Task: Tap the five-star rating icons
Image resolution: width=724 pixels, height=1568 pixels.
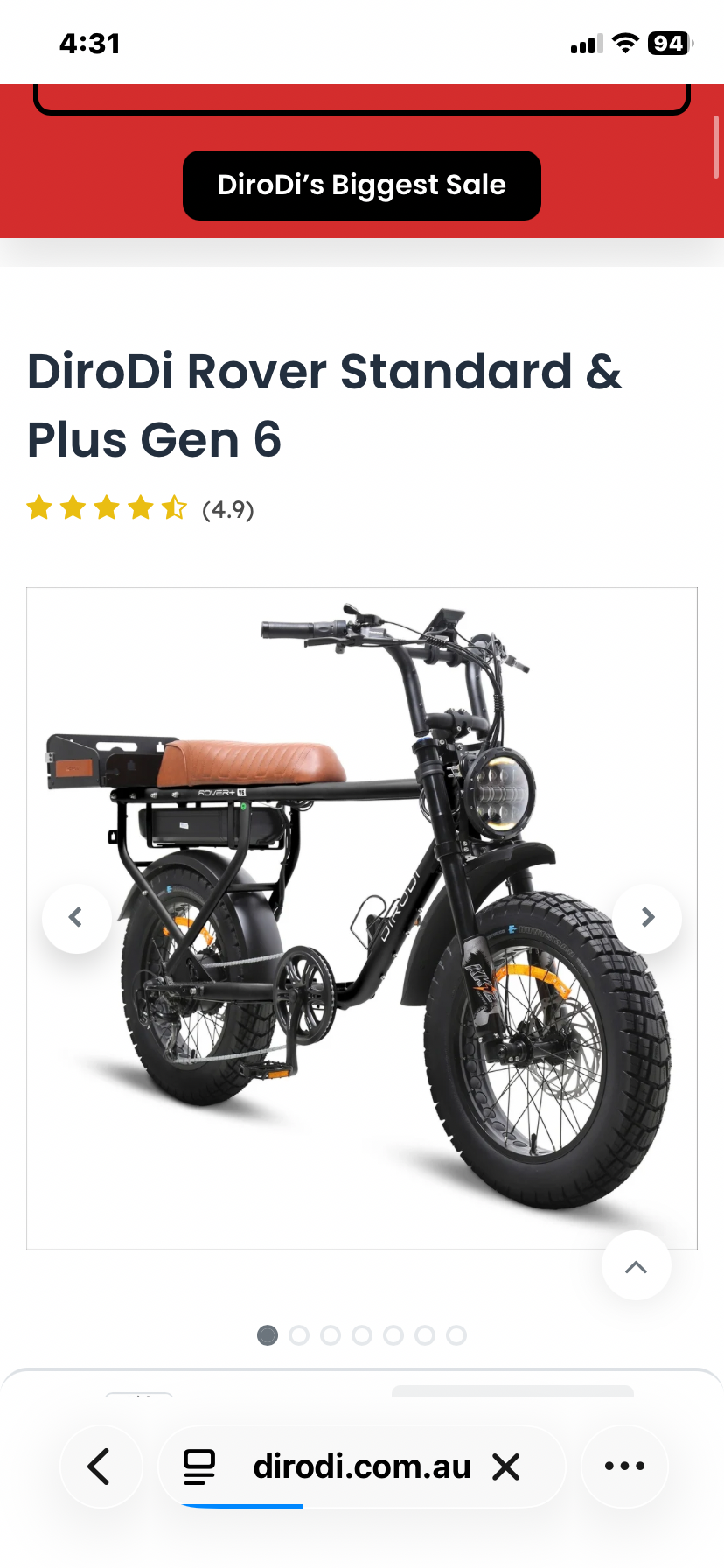Action: click(x=107, y=507)
